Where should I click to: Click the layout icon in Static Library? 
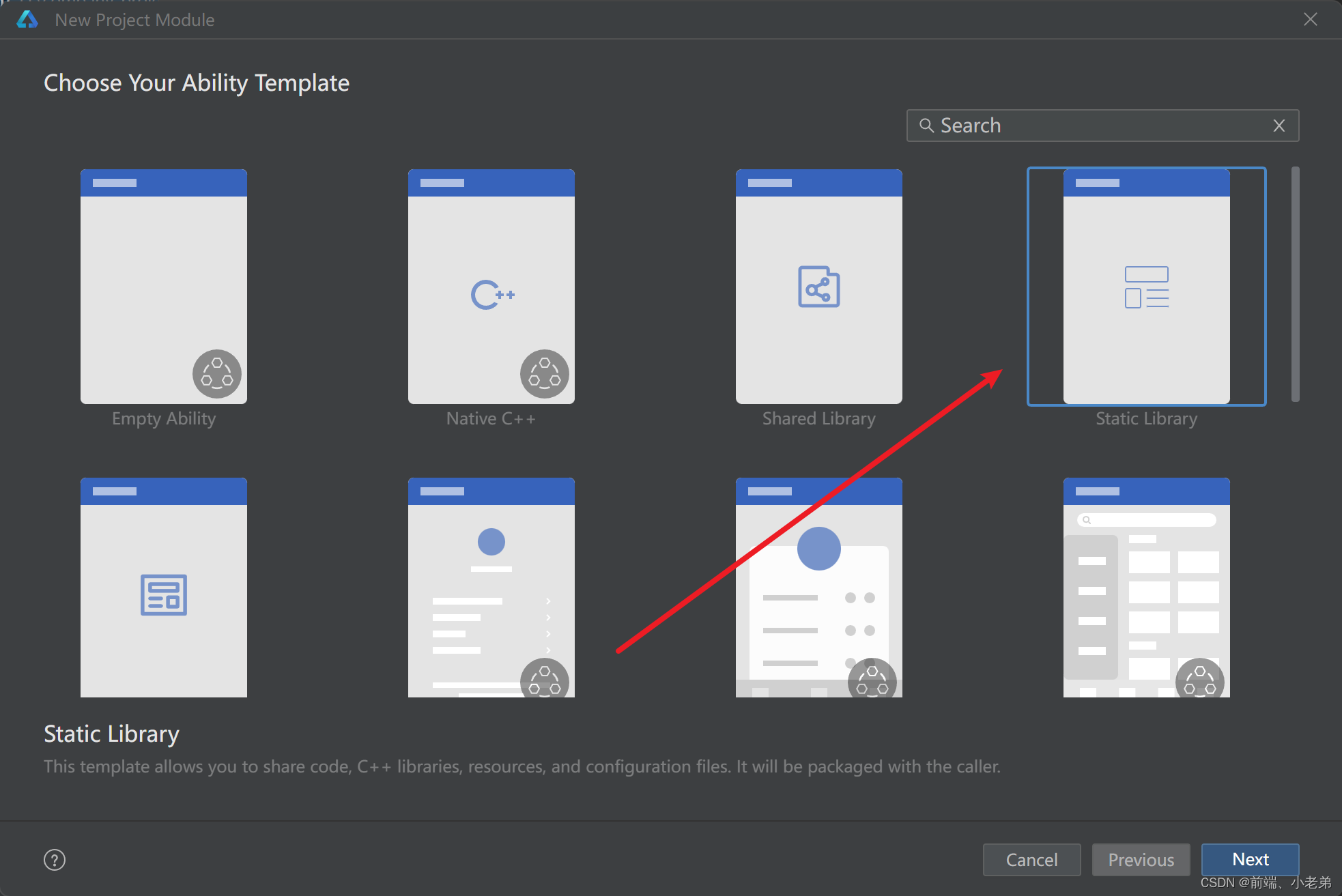(x=1146, y=287)
